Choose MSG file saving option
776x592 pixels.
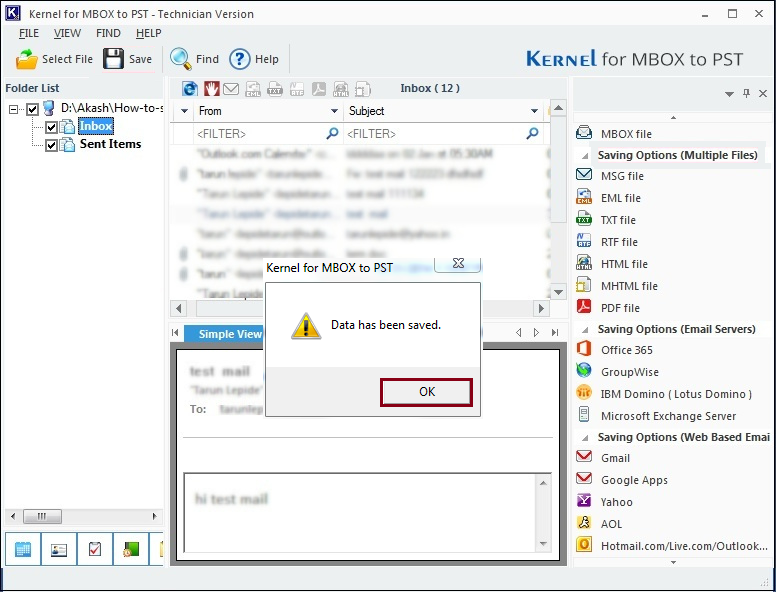coord(622,176)
